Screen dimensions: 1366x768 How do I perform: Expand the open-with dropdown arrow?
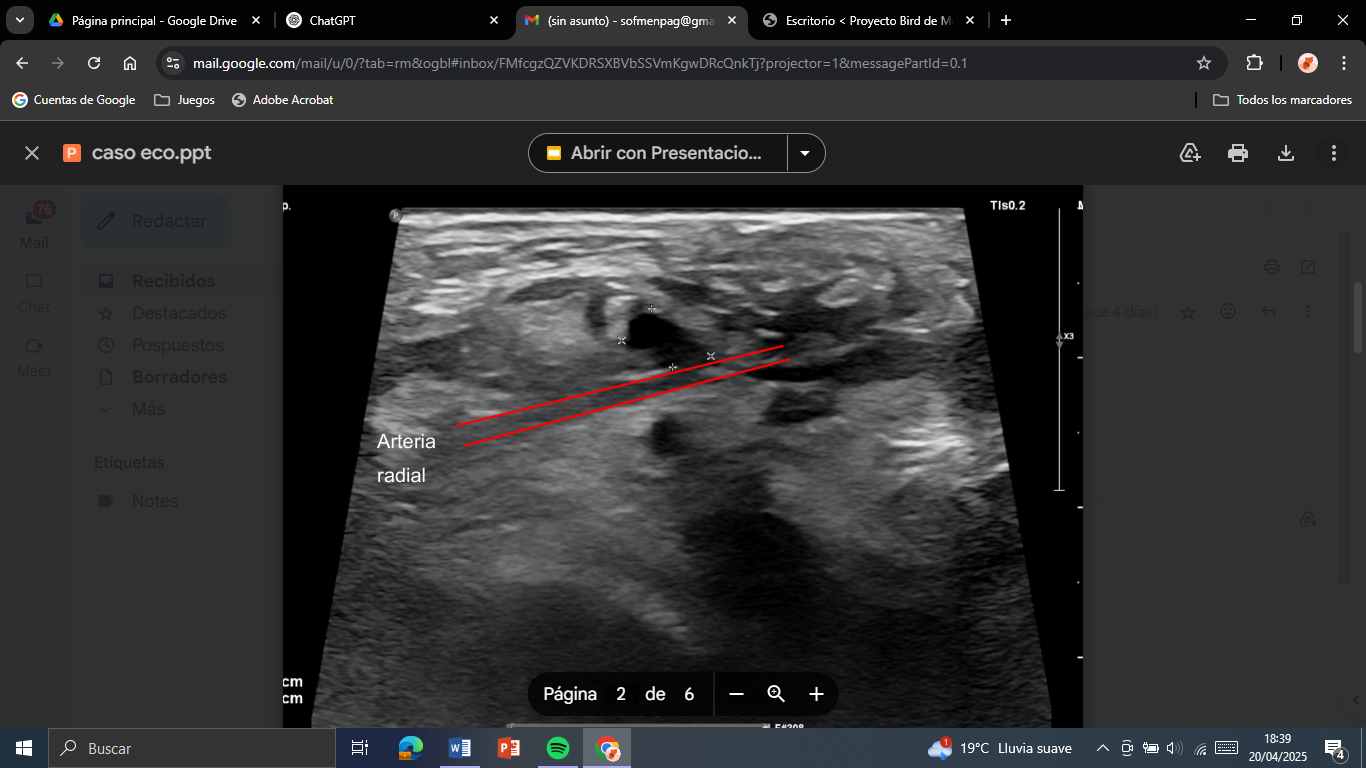click(x=806, y=153)
